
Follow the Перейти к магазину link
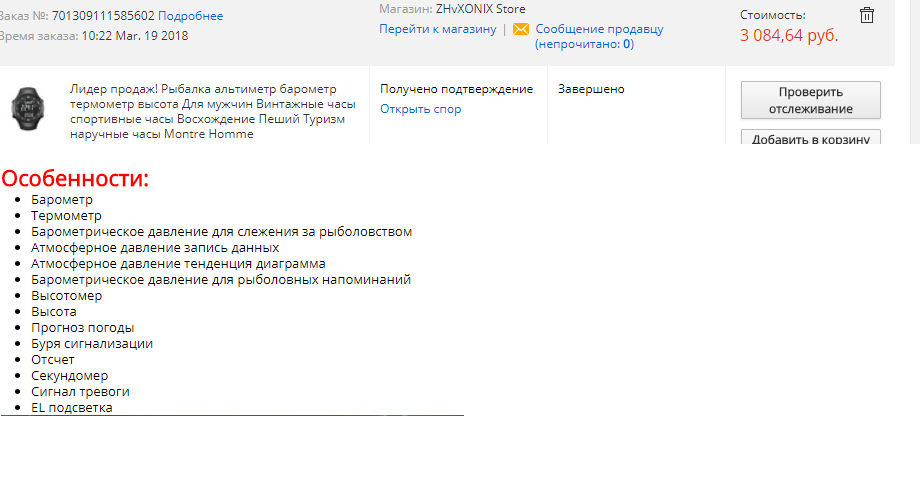pos(437,29)
